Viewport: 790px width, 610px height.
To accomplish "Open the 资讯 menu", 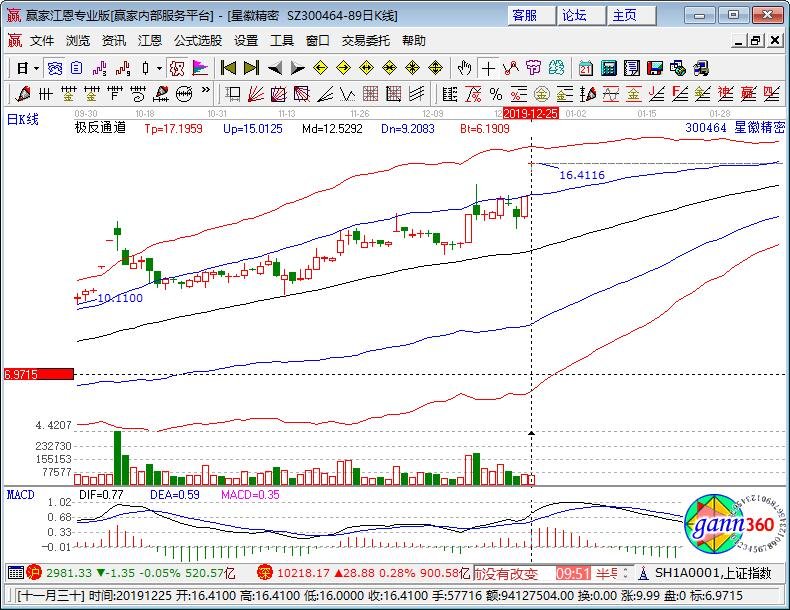I will (114, 41).
